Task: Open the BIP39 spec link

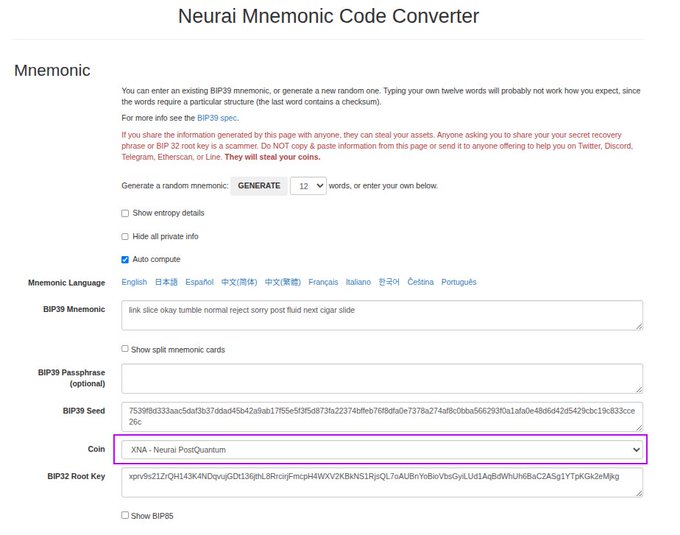Action: click(x=217, y=118)
